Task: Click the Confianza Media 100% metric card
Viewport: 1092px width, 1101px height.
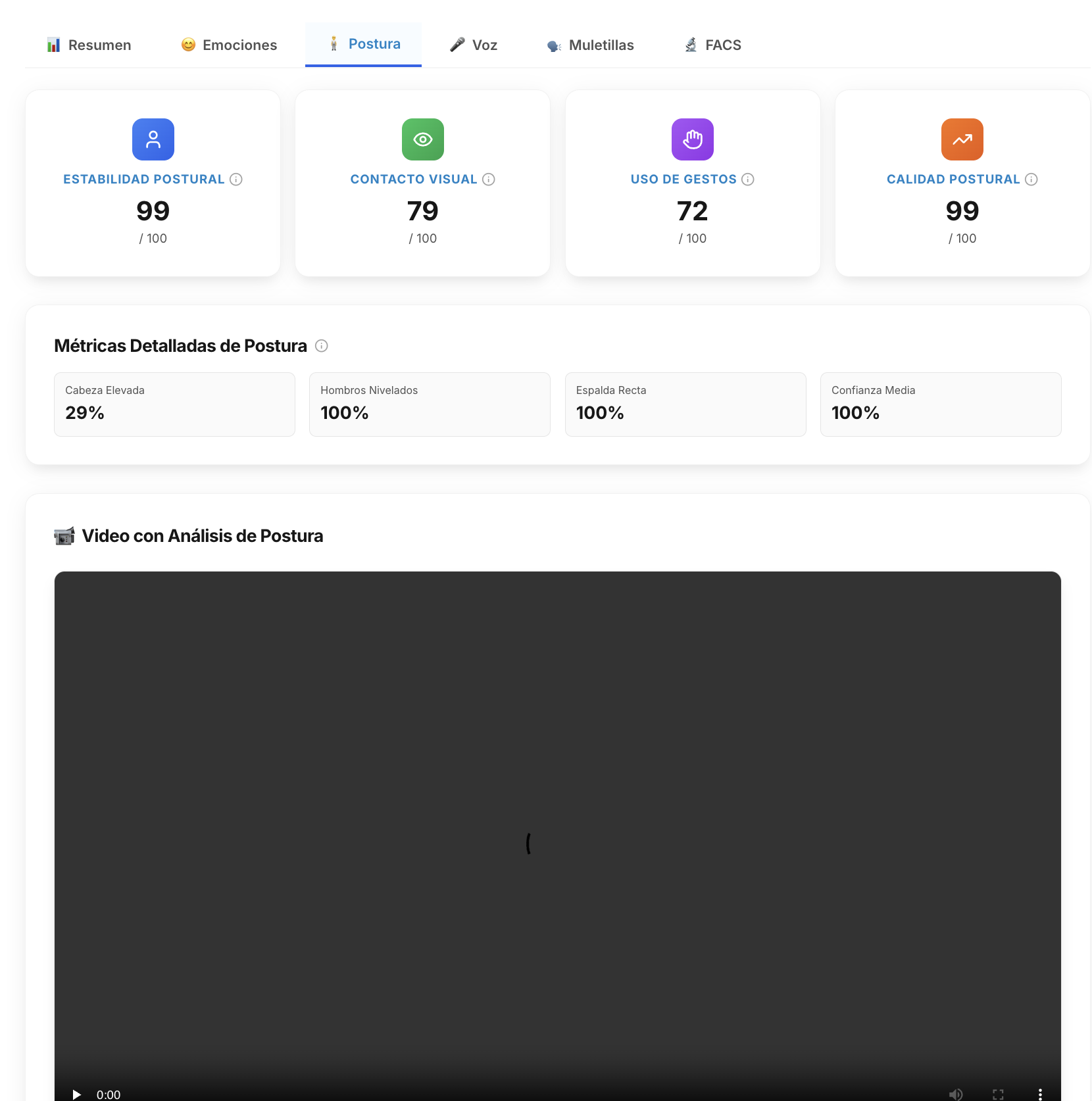Action: tap(941, 404)
